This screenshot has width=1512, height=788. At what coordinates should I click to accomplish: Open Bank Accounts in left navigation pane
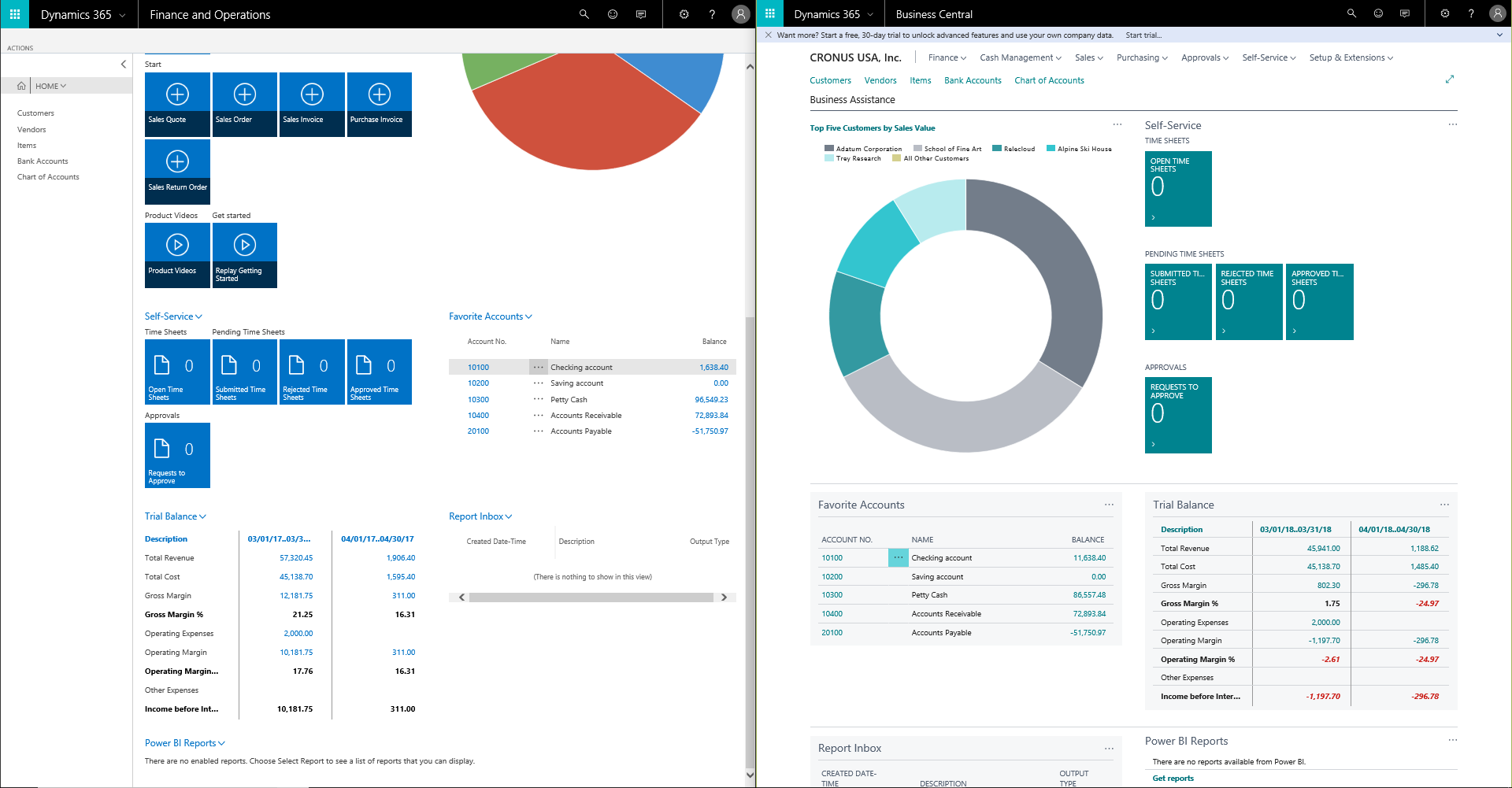pos(43,161)
